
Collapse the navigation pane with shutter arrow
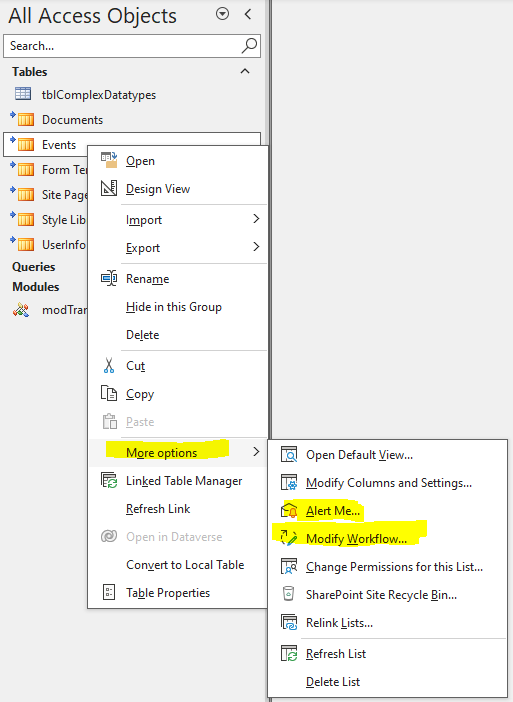pos(248,14)
